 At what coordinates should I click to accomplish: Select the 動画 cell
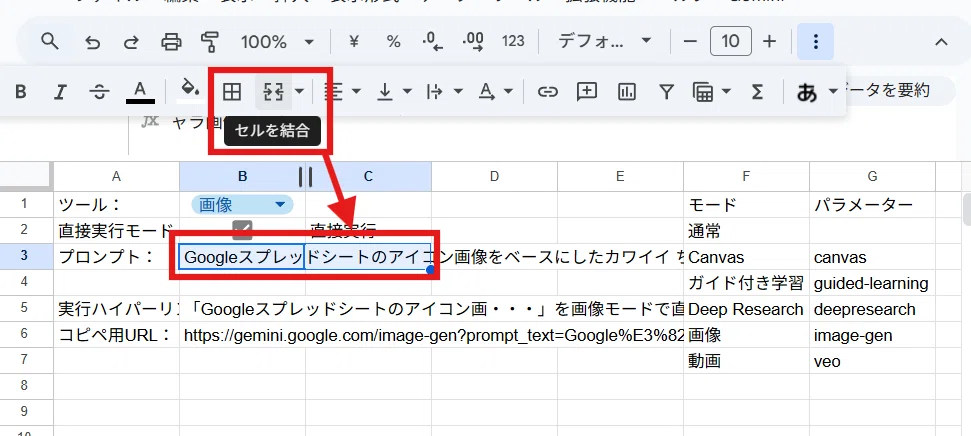(x=746, y=361)
